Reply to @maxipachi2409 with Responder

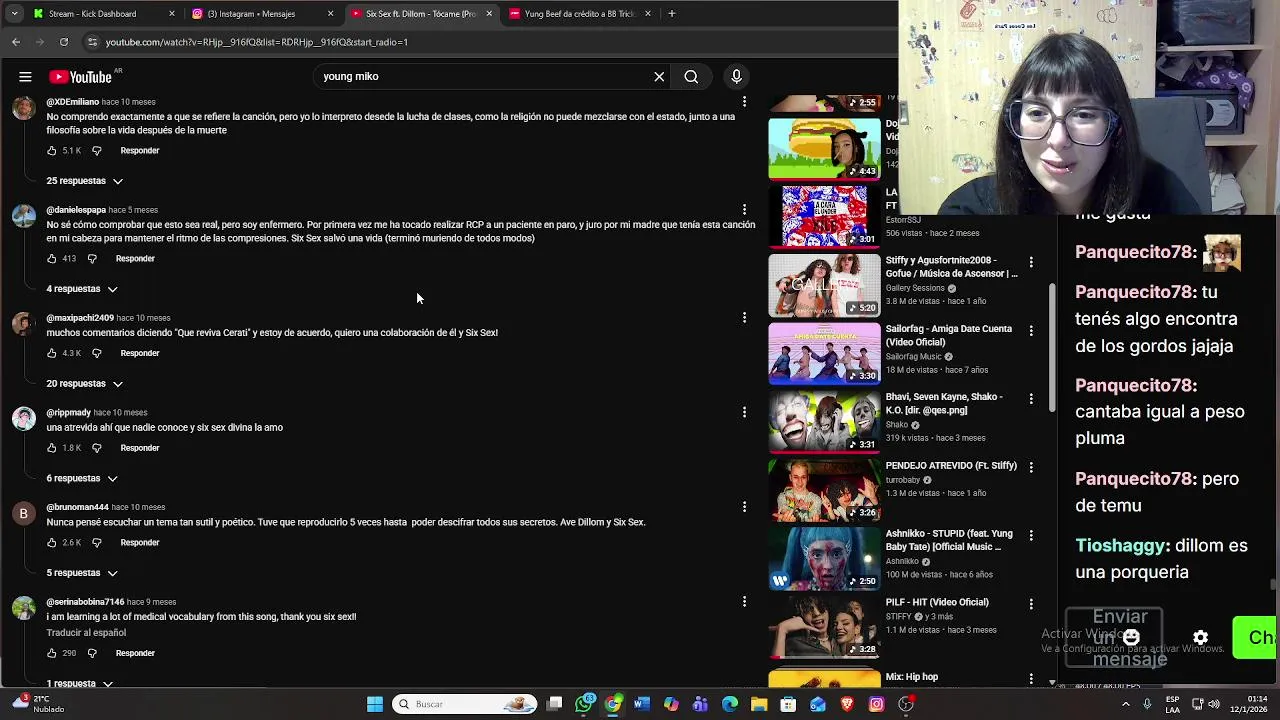(140, 353)
